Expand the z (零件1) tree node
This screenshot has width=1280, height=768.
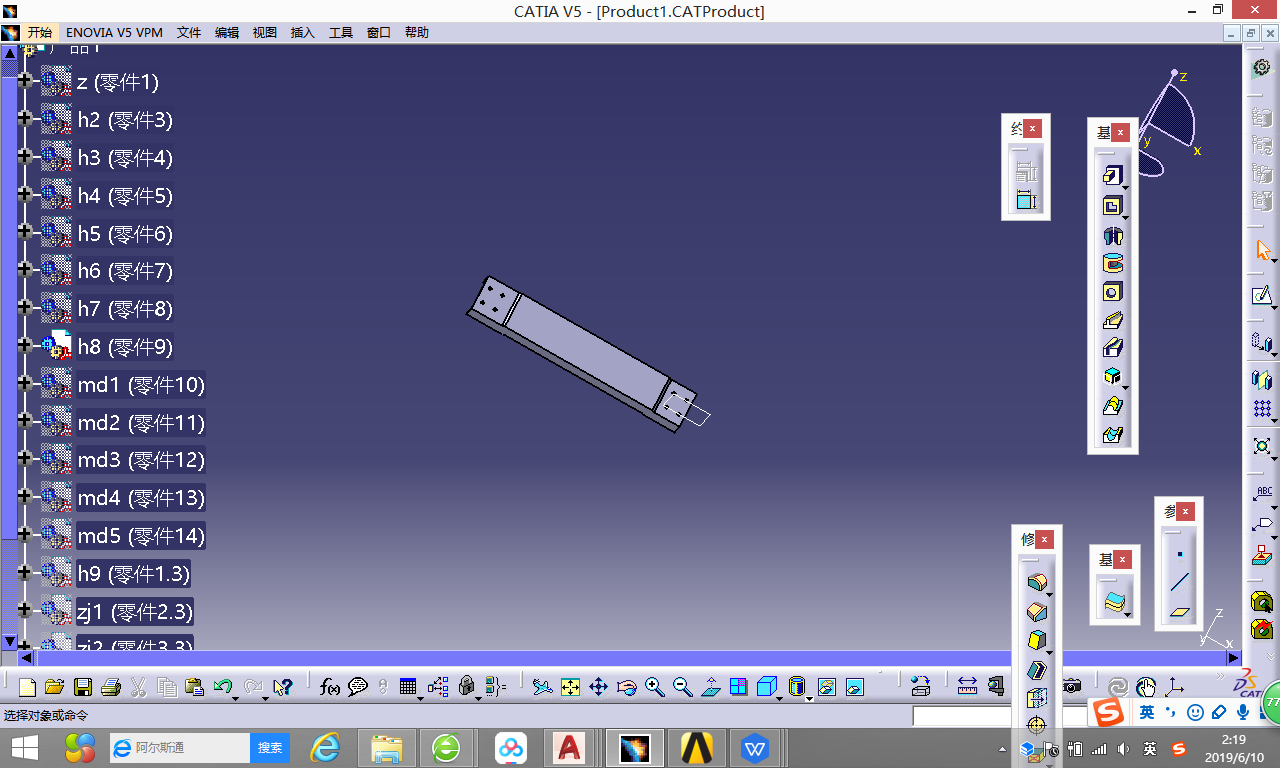[25, 80]
